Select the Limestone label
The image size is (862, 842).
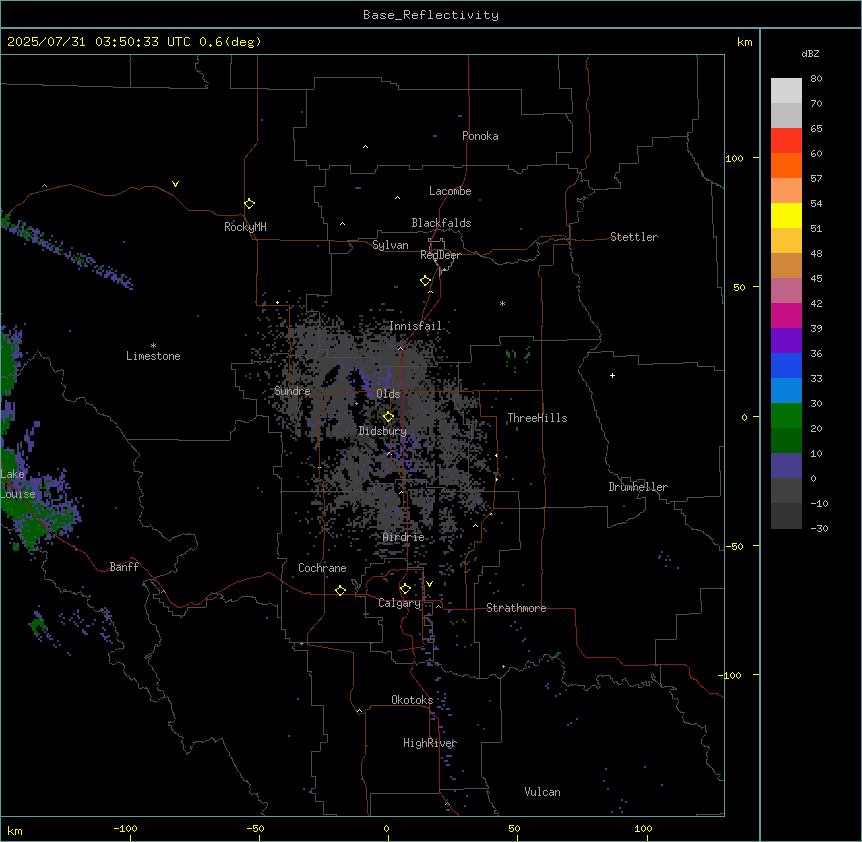coord(153,356)
